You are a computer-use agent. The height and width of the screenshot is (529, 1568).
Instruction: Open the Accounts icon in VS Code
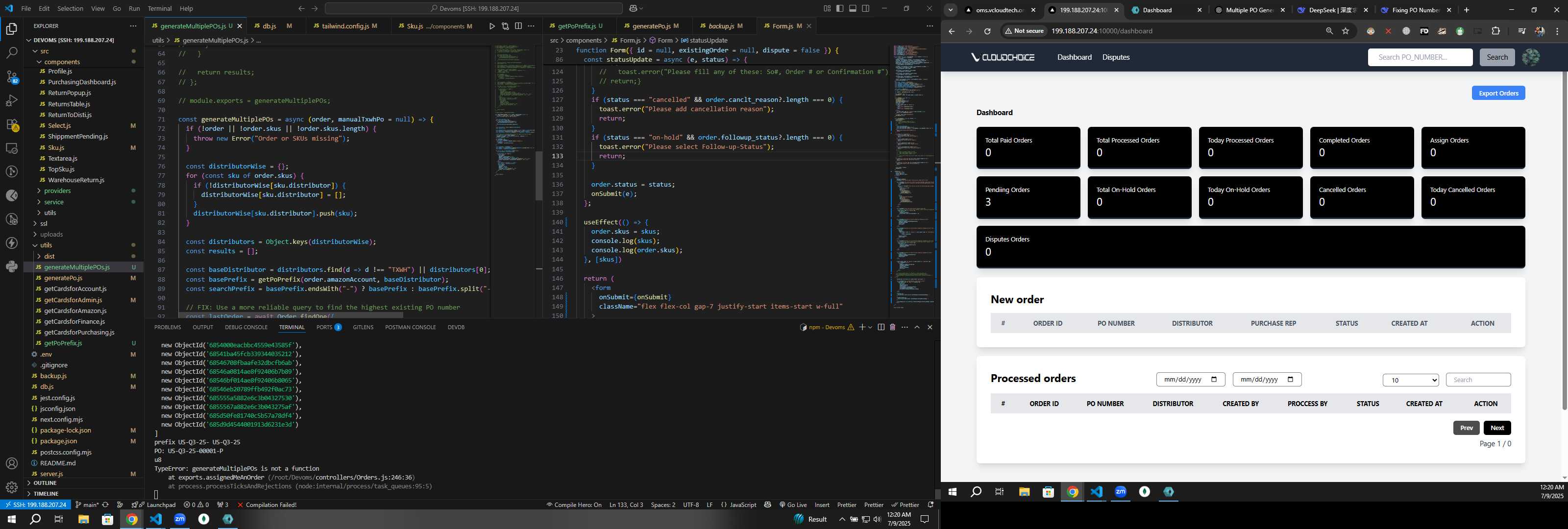click(x=12, y=463)
